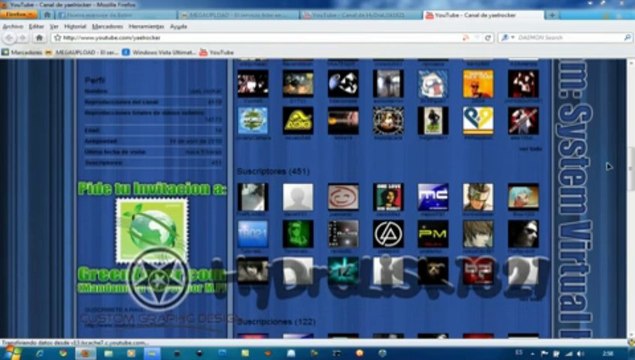Open the Ayuda menu
Screen dimensions: 635x360
click(x=178, y=26)
